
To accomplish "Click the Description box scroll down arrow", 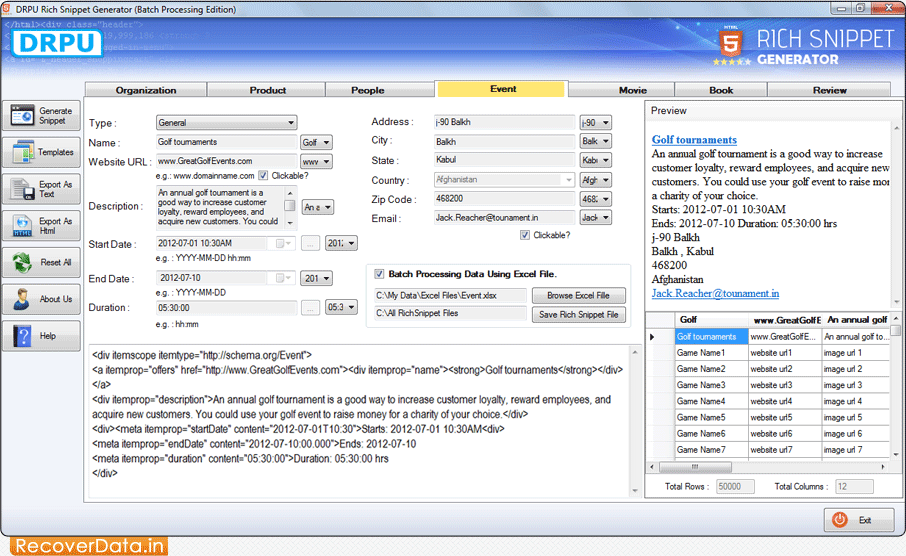I will pos(291,223).
